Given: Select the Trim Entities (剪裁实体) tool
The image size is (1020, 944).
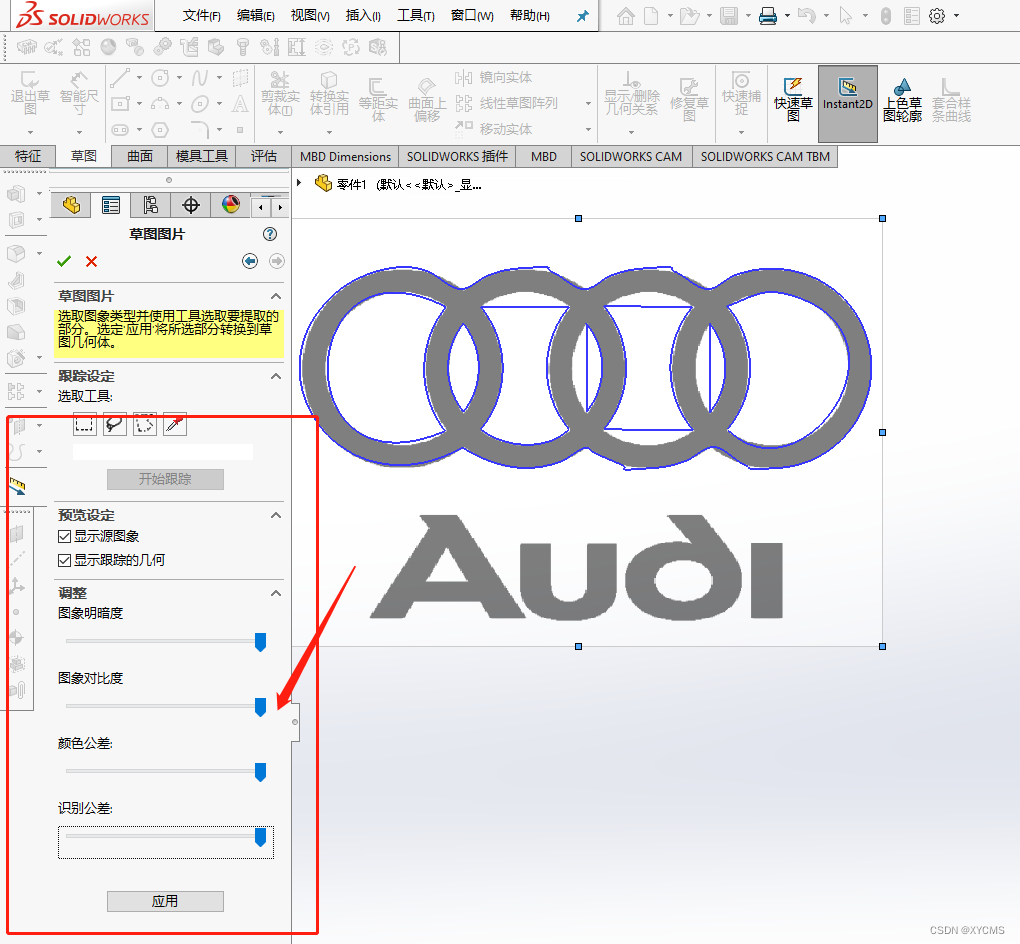Looking at the screenshot, I should coord(280,92).
